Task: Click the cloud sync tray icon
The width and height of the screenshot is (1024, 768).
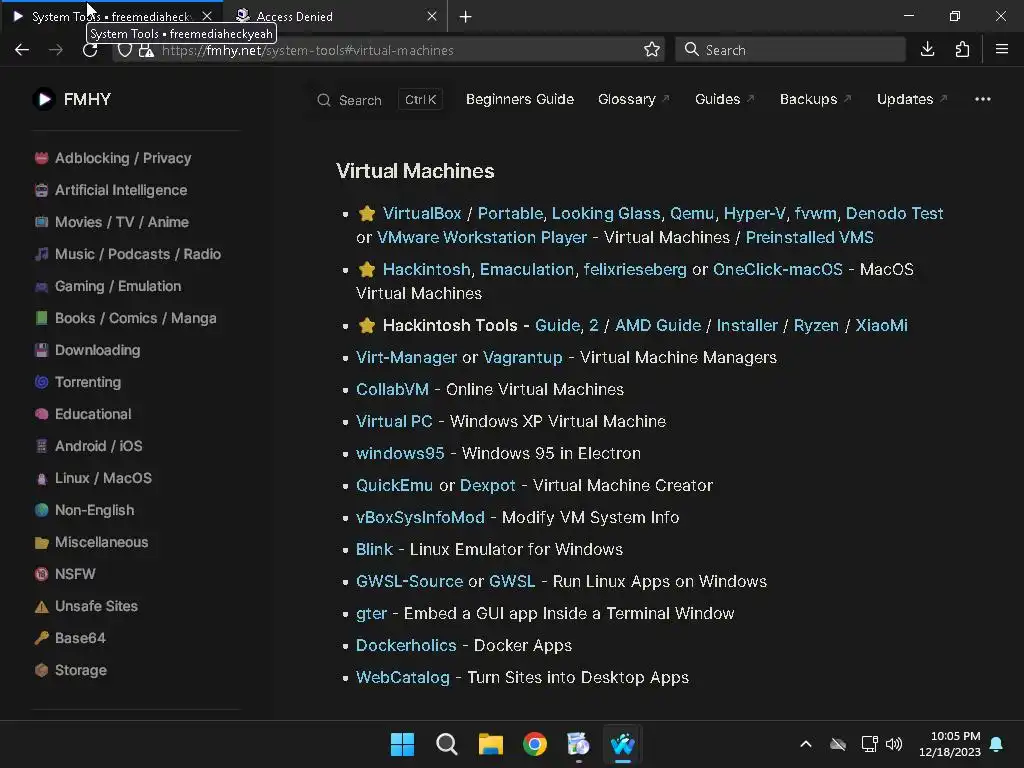Action: (x=838, y=744)
